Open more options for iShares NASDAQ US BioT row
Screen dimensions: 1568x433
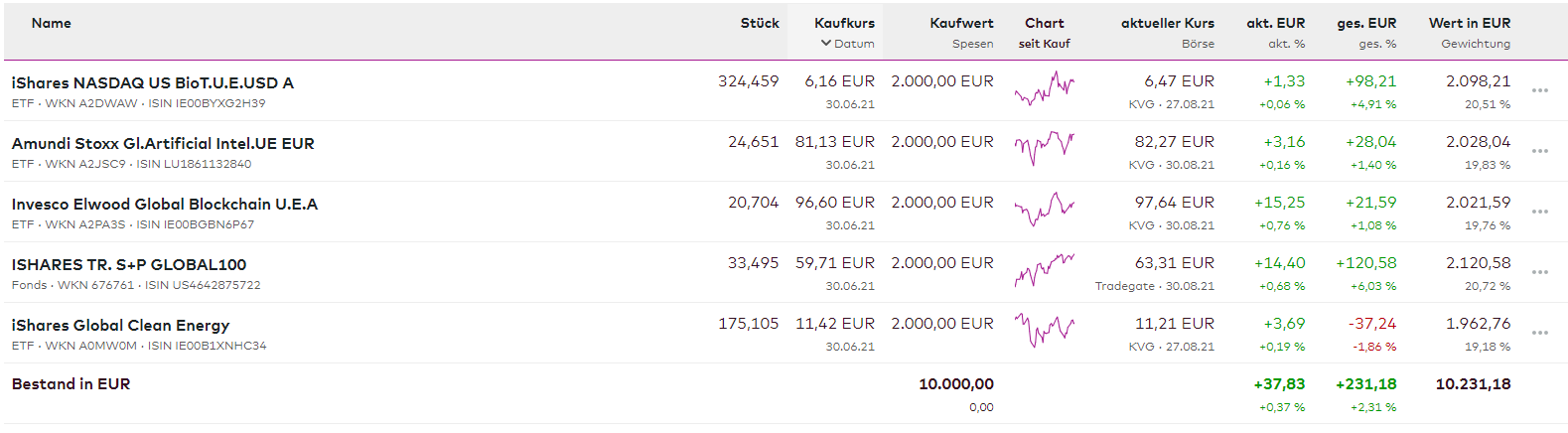1539,90
